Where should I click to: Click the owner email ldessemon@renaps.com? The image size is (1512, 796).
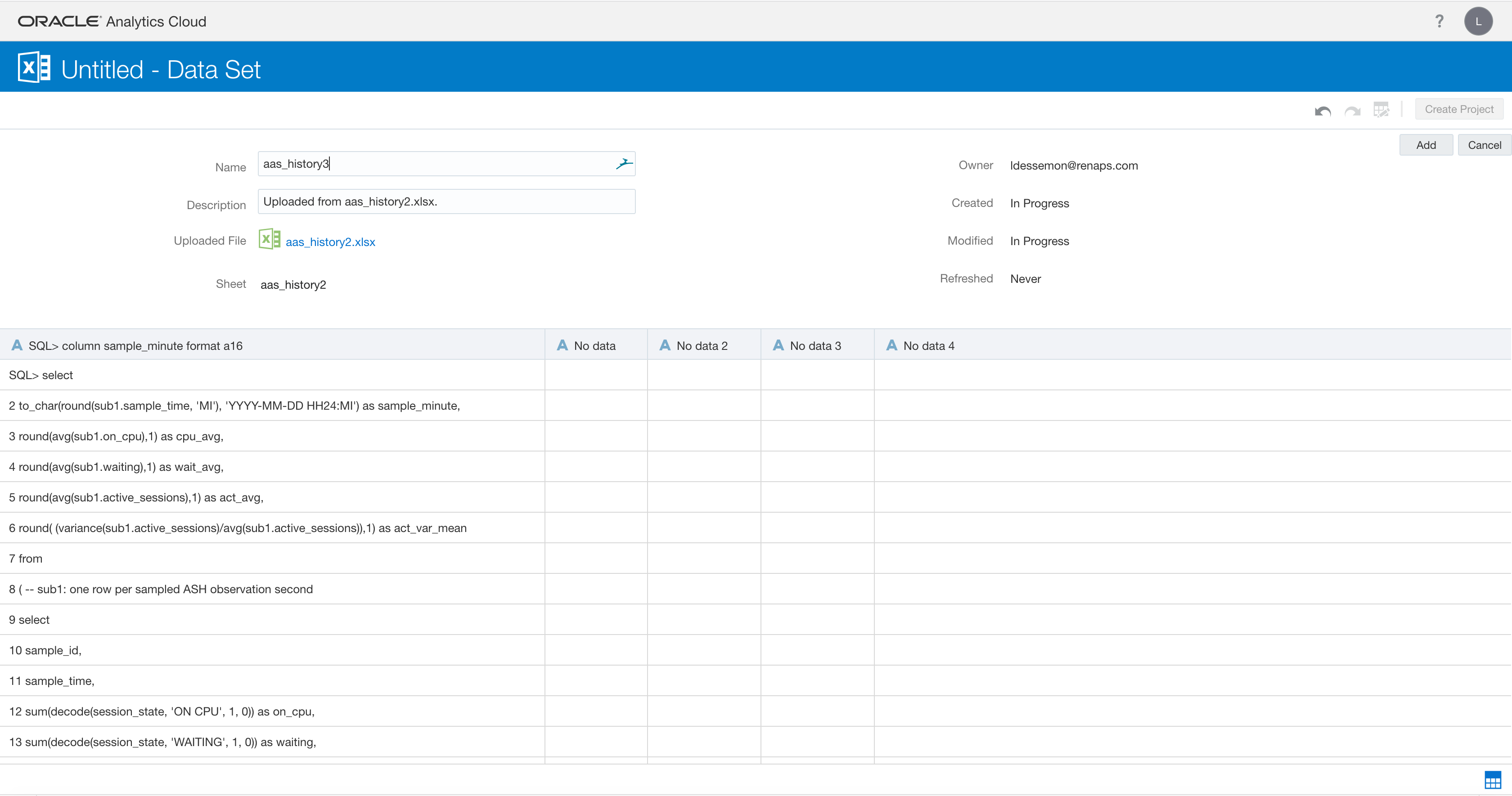pyautogui.click(x=1074, y=165)
